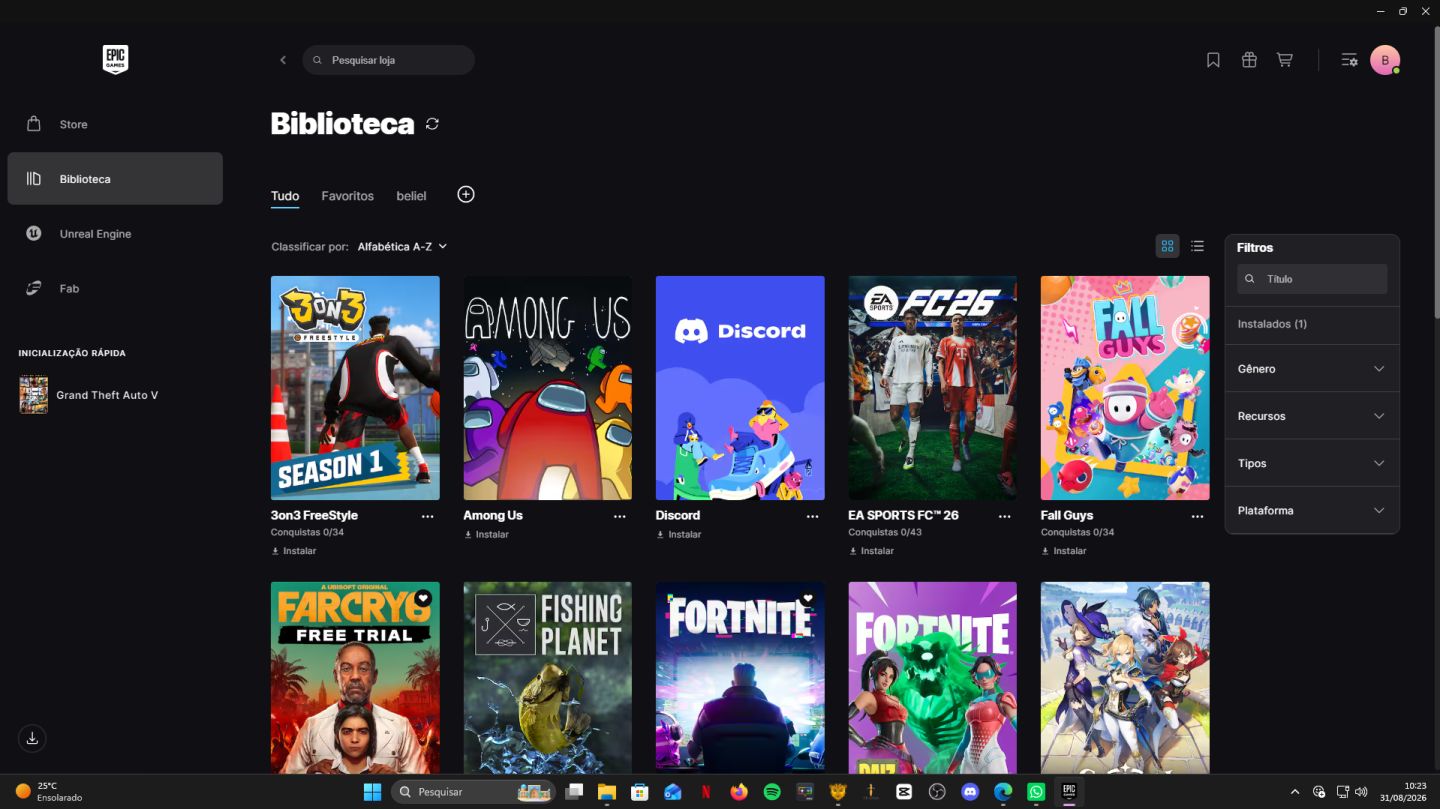Click the Pesquisar loja search field
The width and height of the screenshot is (1440, 809).
(x=388, y=60)
